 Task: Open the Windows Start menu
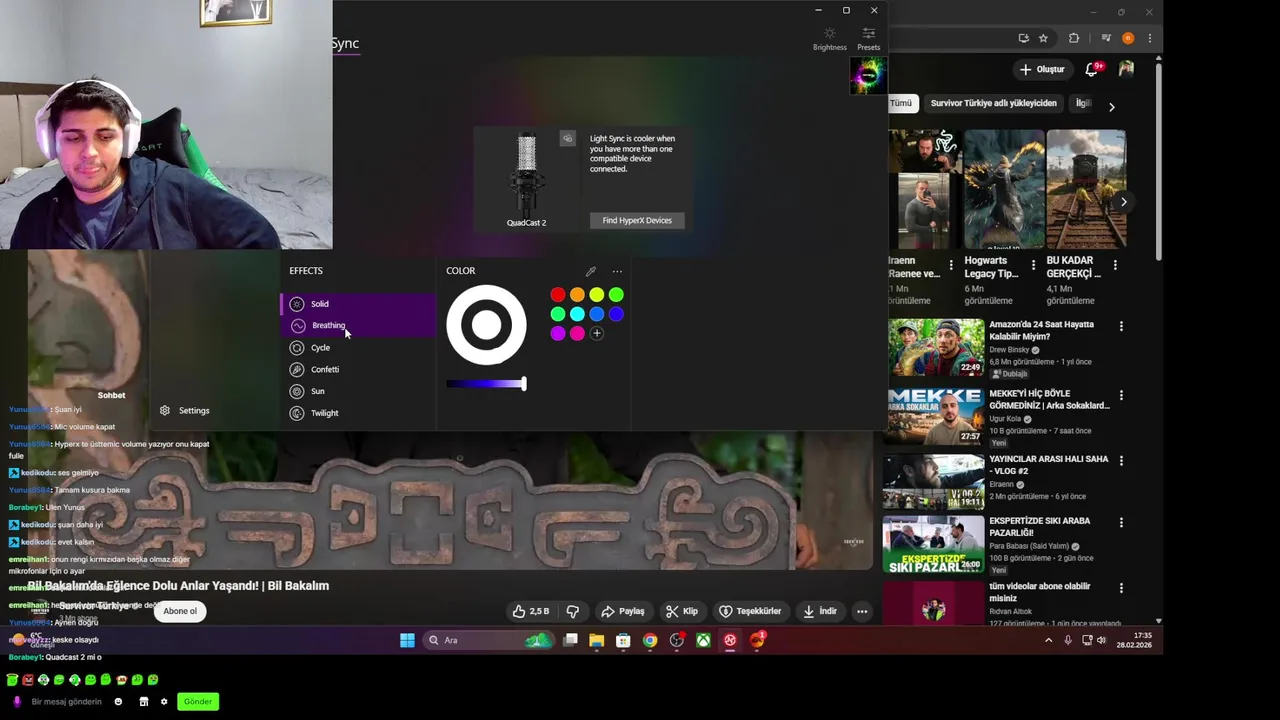click(x=407, y=640)
